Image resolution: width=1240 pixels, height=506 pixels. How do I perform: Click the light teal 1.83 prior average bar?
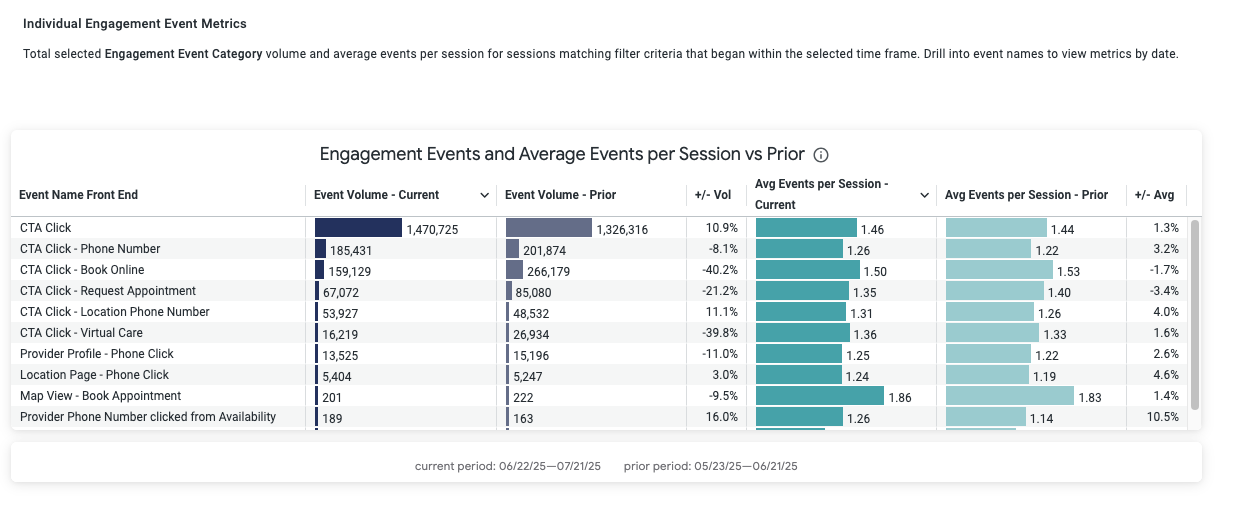pyautogui.click(x=1010, y=396)
